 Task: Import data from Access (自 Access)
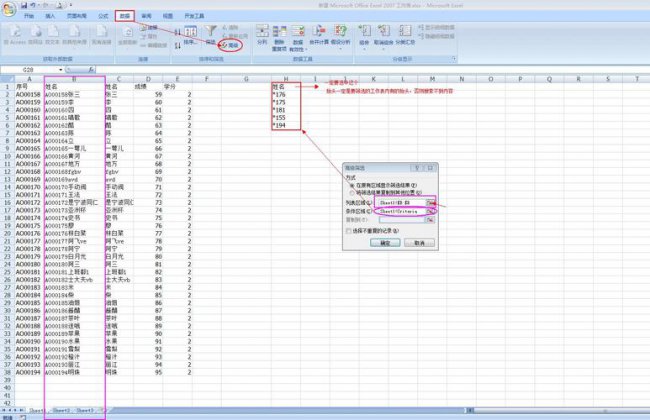pos(15,35)
